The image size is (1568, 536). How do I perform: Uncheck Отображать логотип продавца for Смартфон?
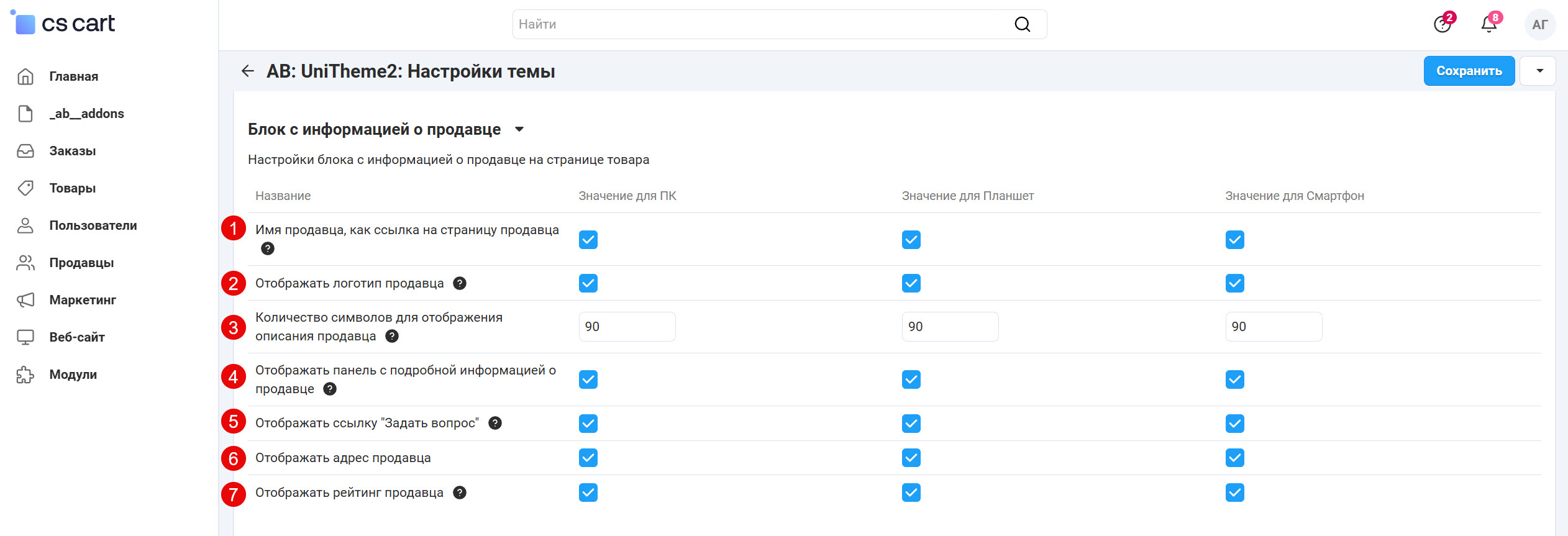click(1235, 283)
